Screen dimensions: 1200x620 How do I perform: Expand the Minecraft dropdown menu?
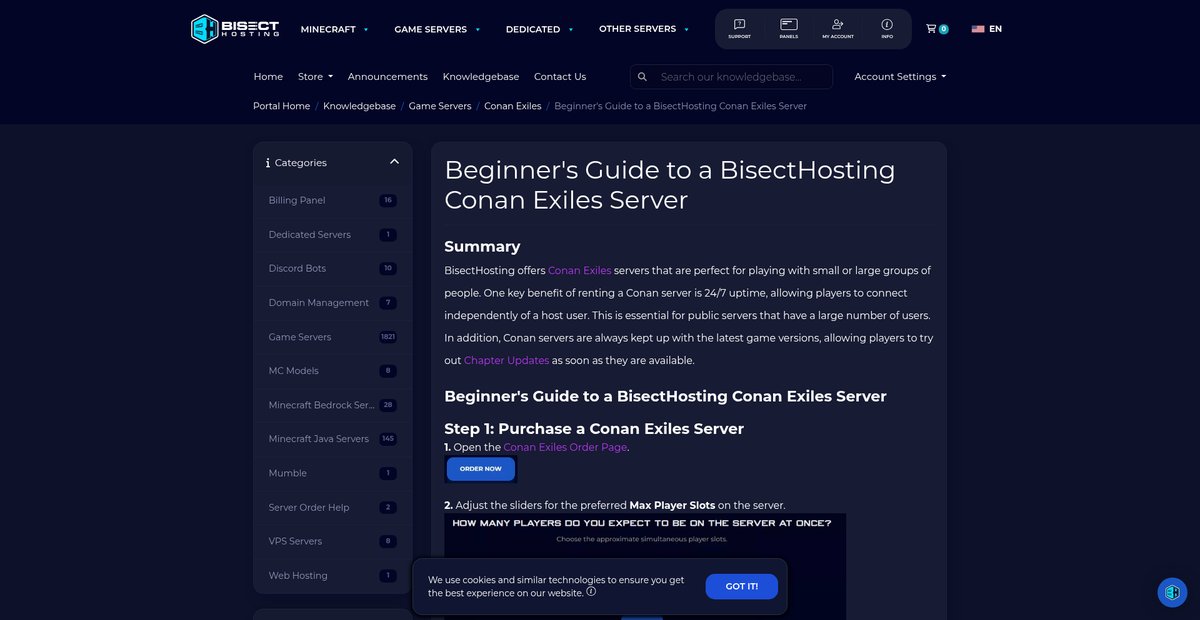334,29
